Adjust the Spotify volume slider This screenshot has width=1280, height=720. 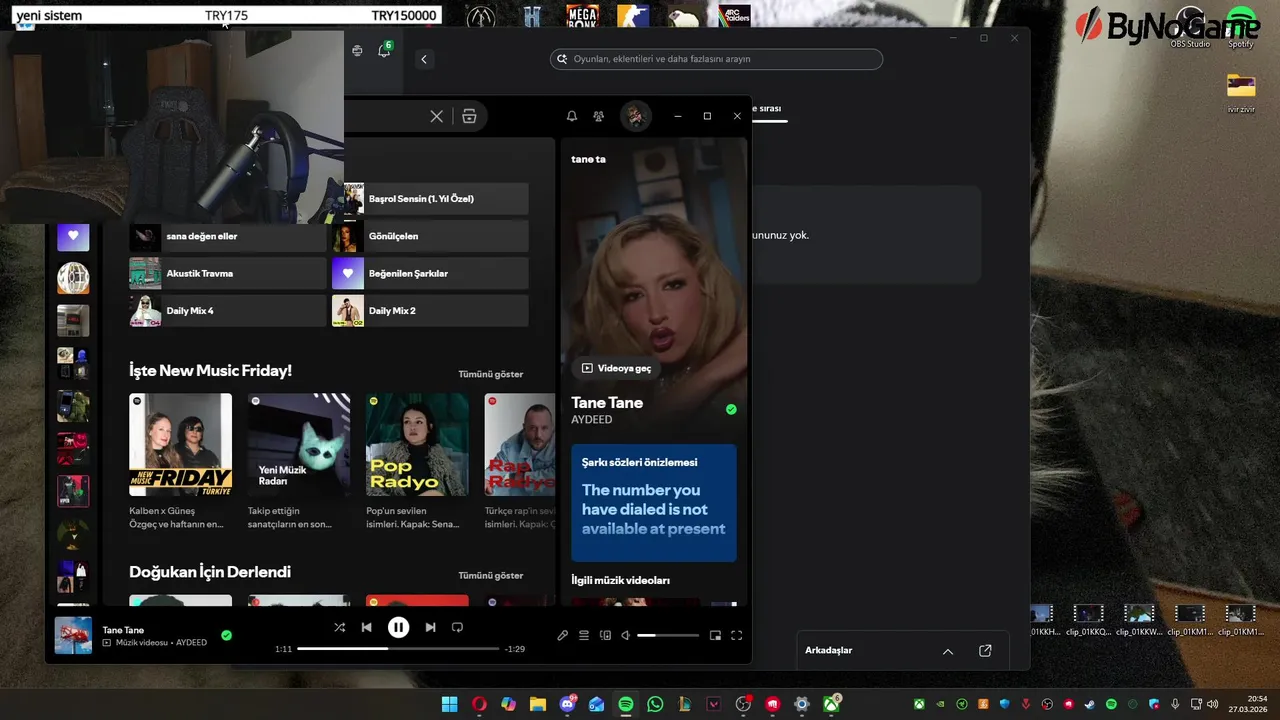tap(668, 635)
